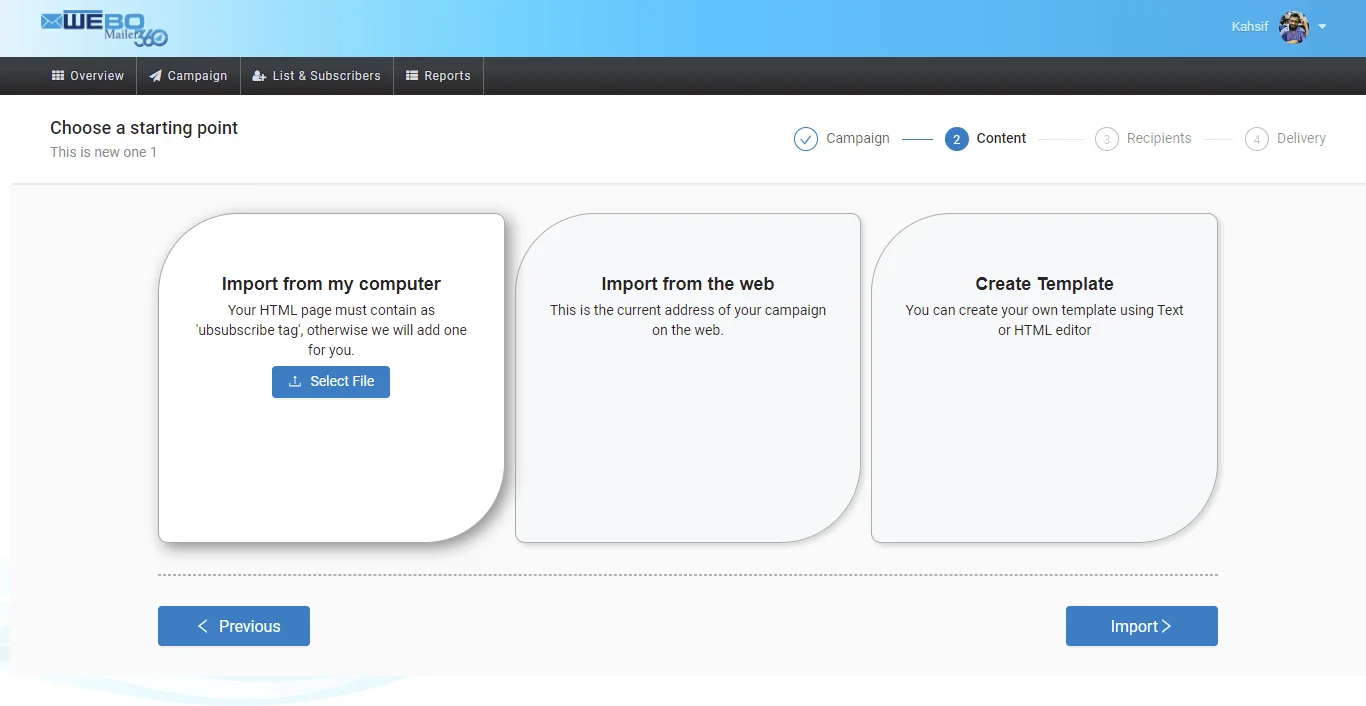This screenshot has width=1366, height=706.
Task: Expand the user account dropdown arrow
Action: coord(1323,27)
